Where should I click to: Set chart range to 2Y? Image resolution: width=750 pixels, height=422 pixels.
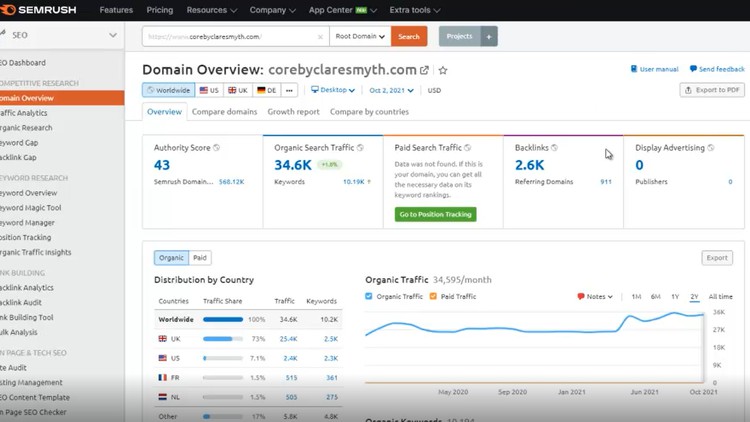(x=695, y=297)
